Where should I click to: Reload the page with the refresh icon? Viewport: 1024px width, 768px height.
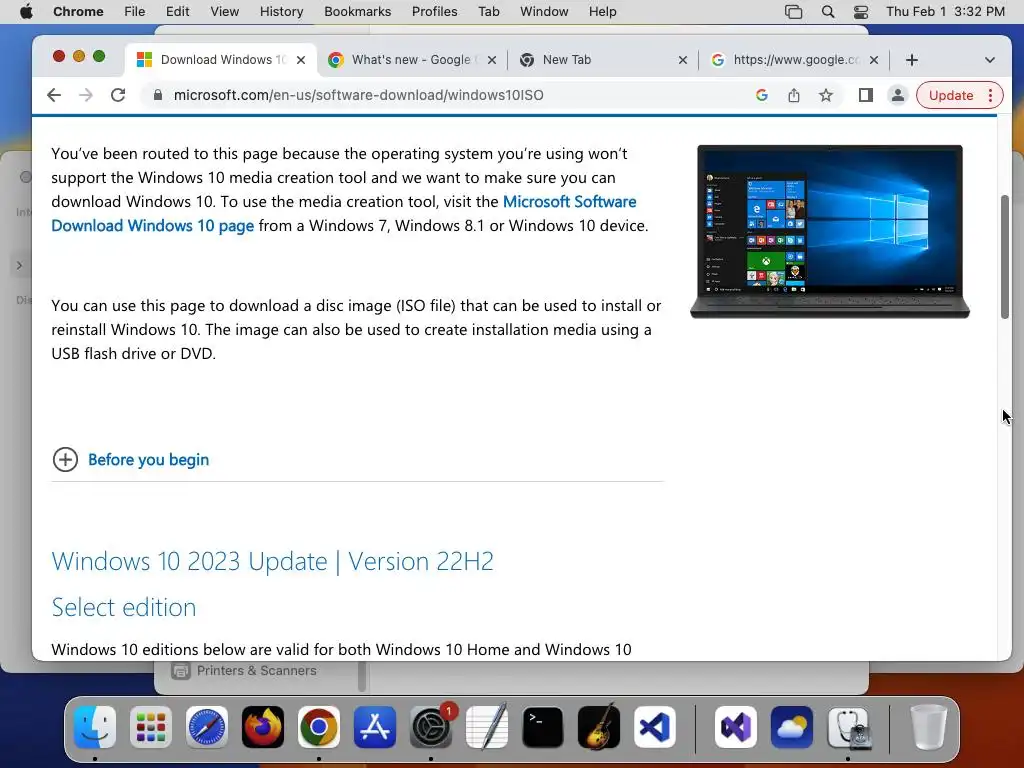pos(118,95)
